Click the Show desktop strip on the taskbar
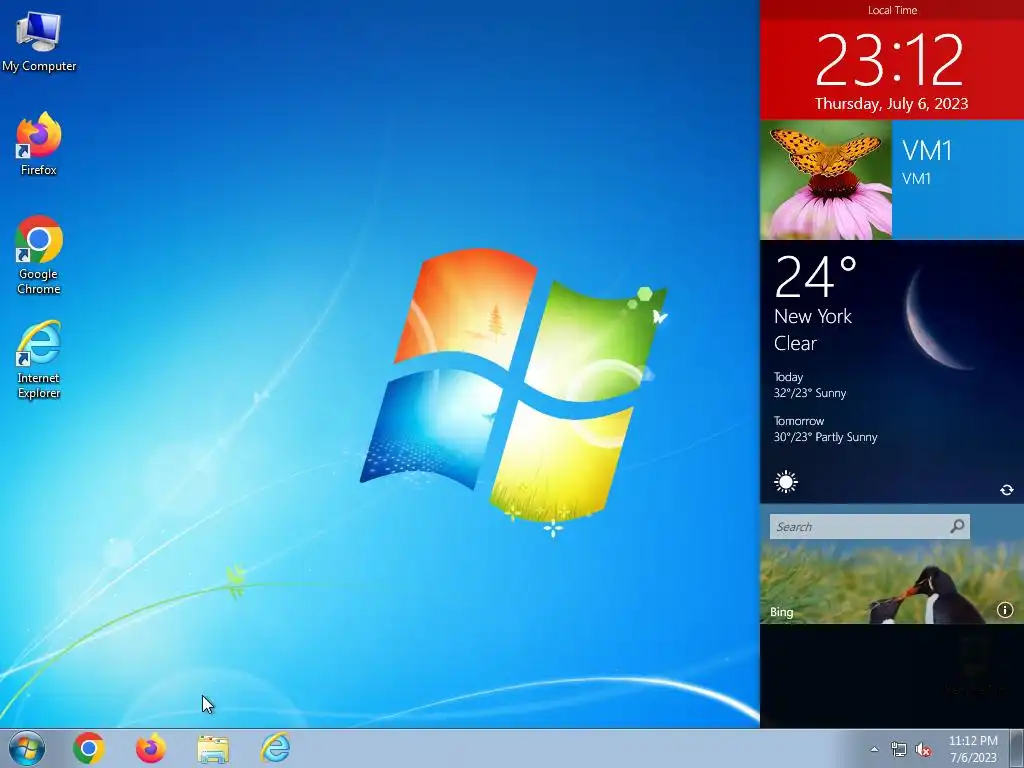1024x768 pixels. tap(1017, 748)
